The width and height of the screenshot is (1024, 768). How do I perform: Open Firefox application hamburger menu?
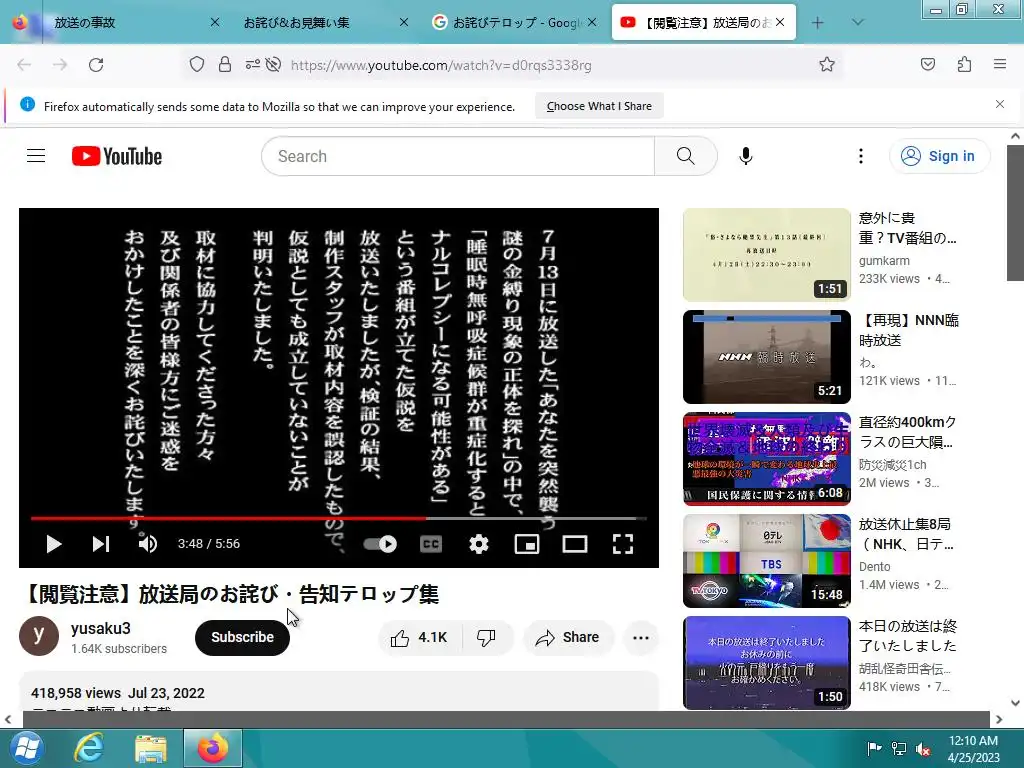click(x=1000, y=65)
